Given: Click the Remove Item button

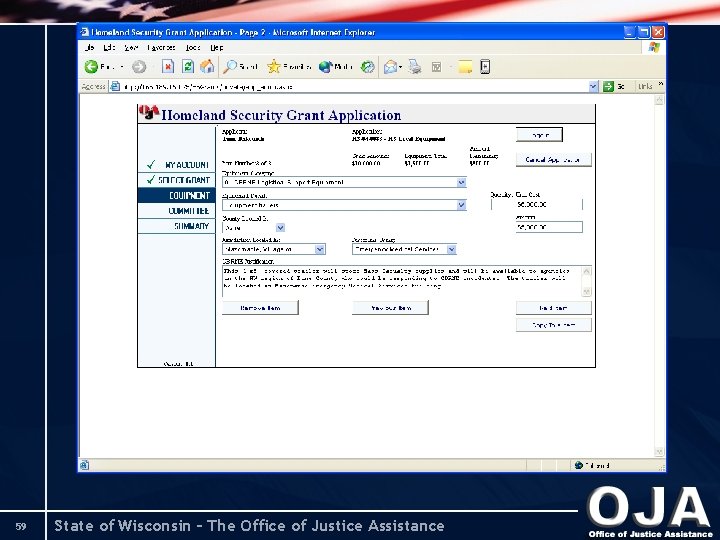Looking at the screenshot, I should coord(260,308).
